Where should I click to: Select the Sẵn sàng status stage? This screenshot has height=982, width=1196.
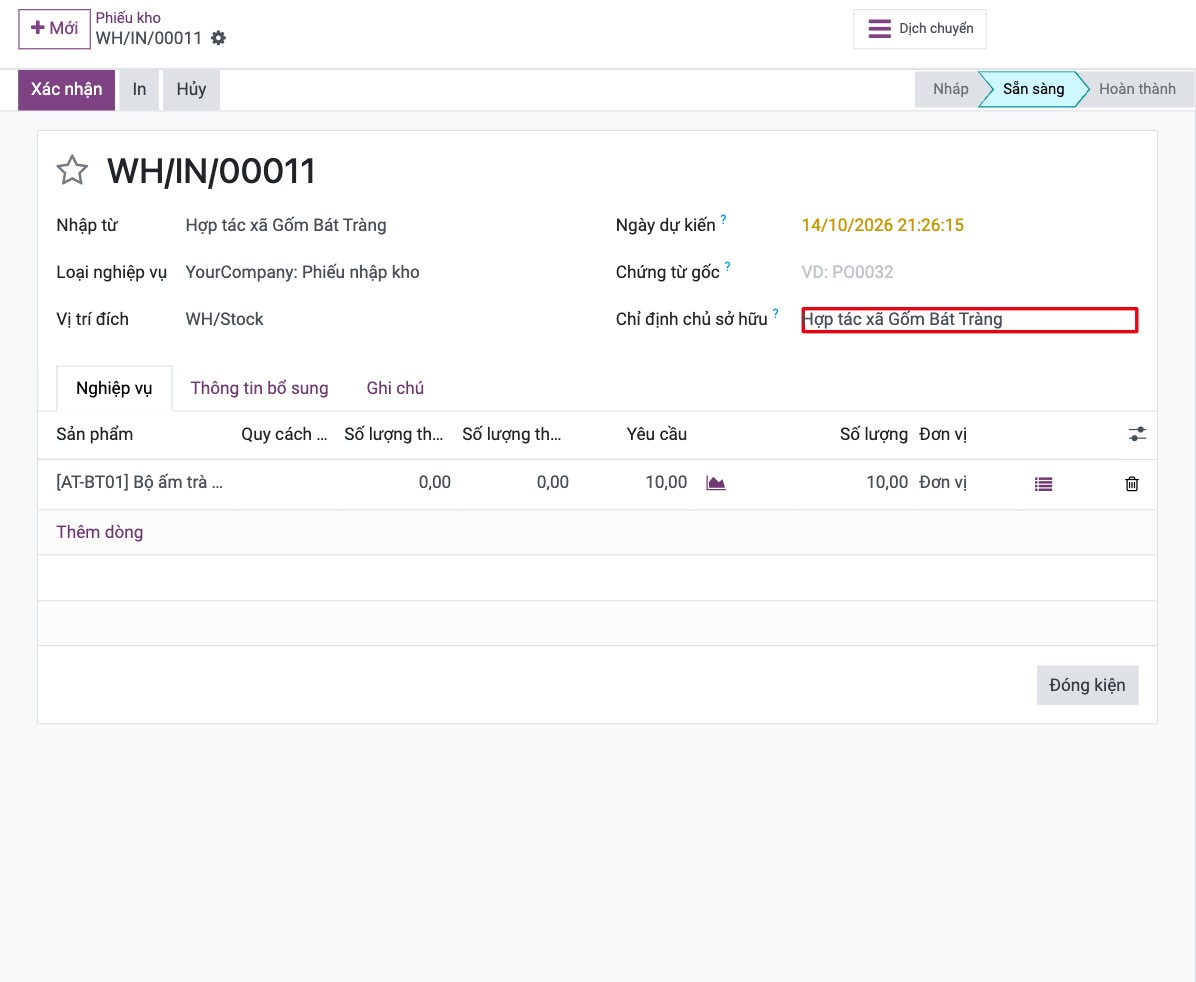coord(1034,89)
